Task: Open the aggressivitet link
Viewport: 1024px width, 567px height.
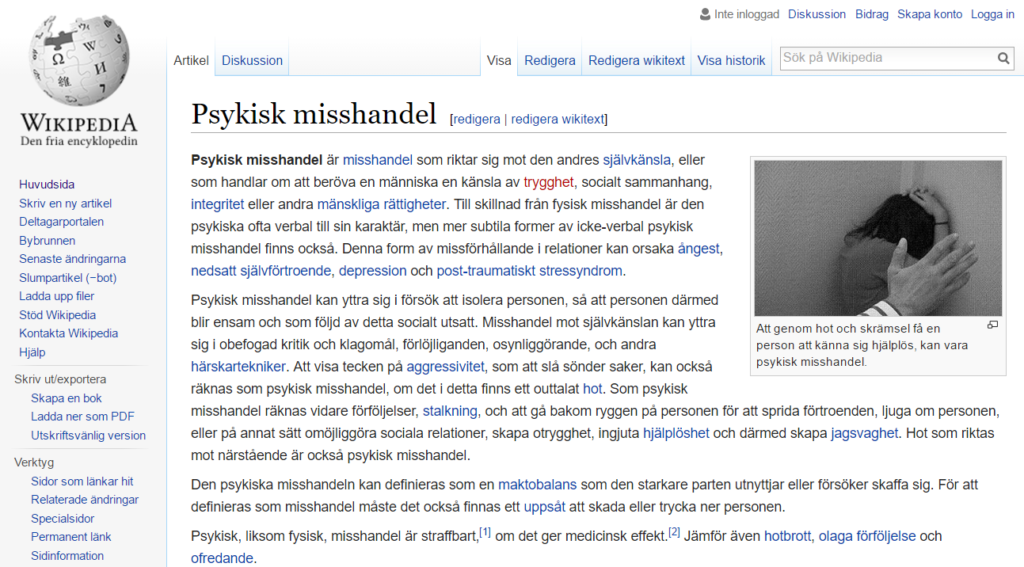Action: 445,367
